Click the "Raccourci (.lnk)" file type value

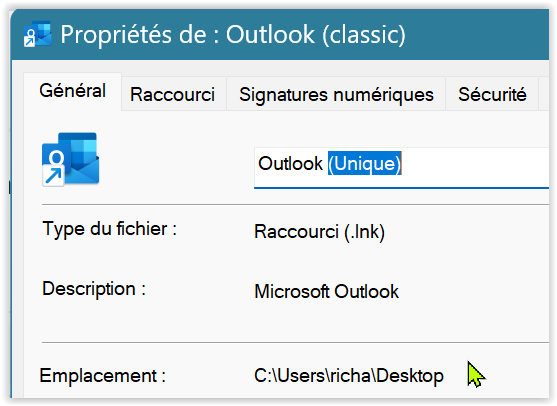tap(319, 232)
